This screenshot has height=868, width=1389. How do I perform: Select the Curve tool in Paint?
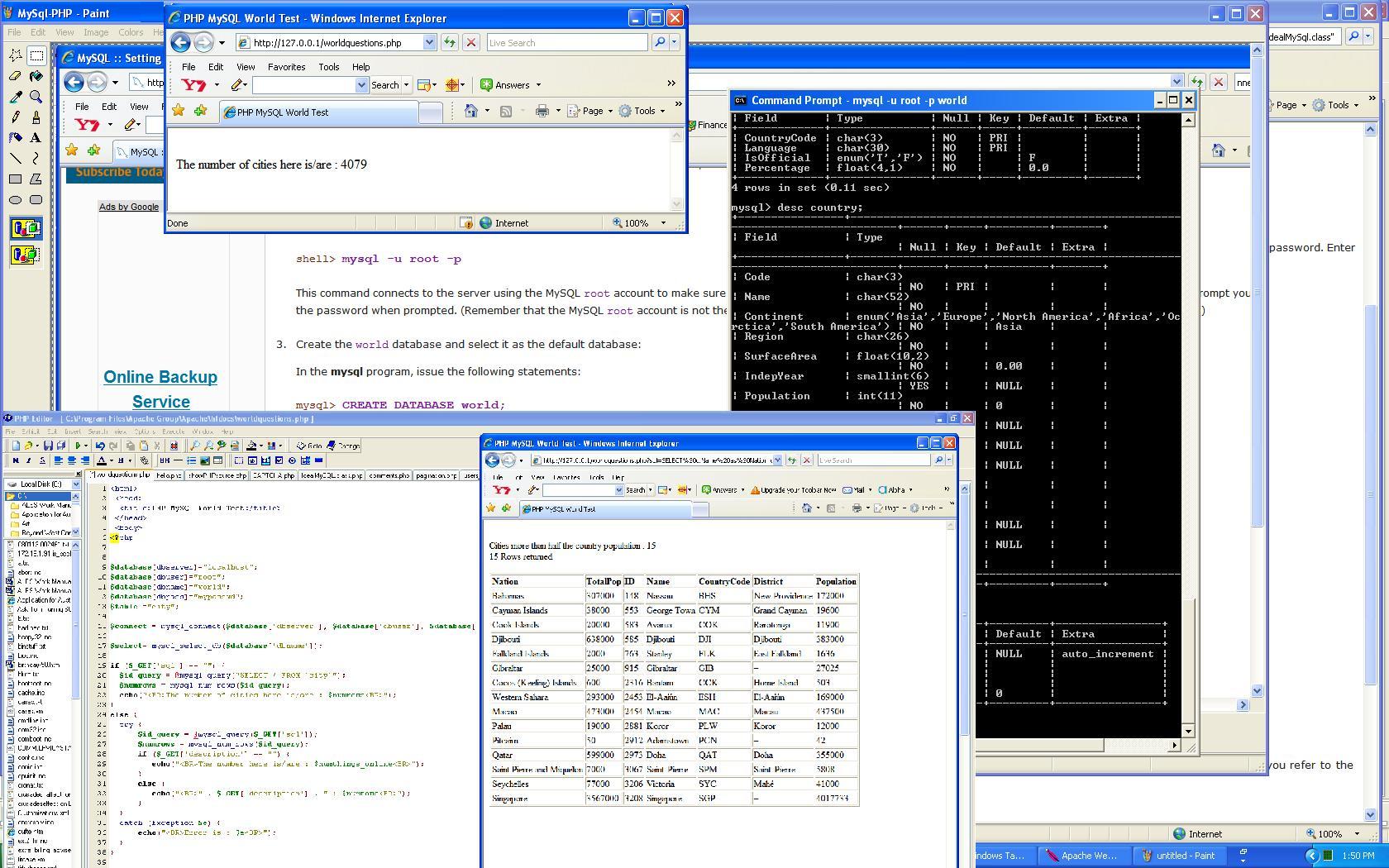tap(36, 158)
